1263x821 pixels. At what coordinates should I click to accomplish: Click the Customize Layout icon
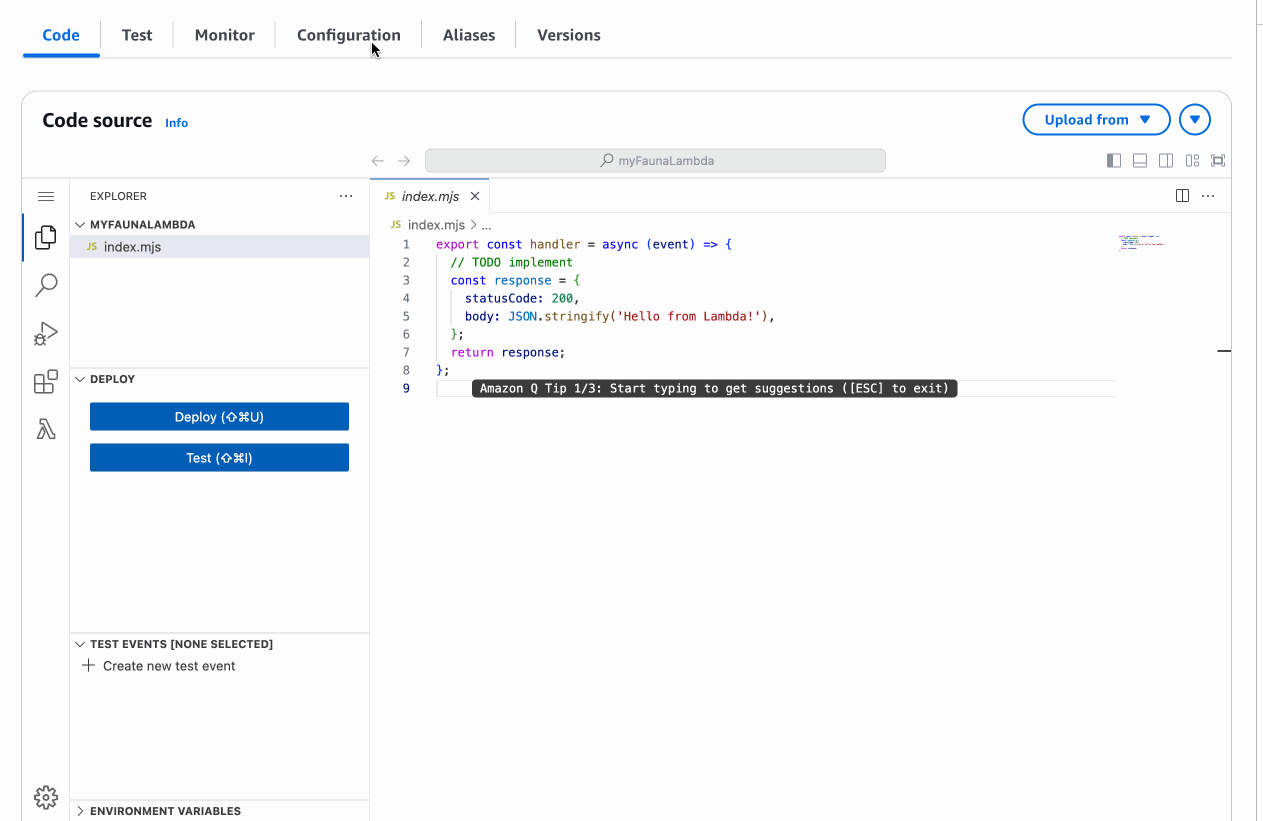tap(1192, 160)
